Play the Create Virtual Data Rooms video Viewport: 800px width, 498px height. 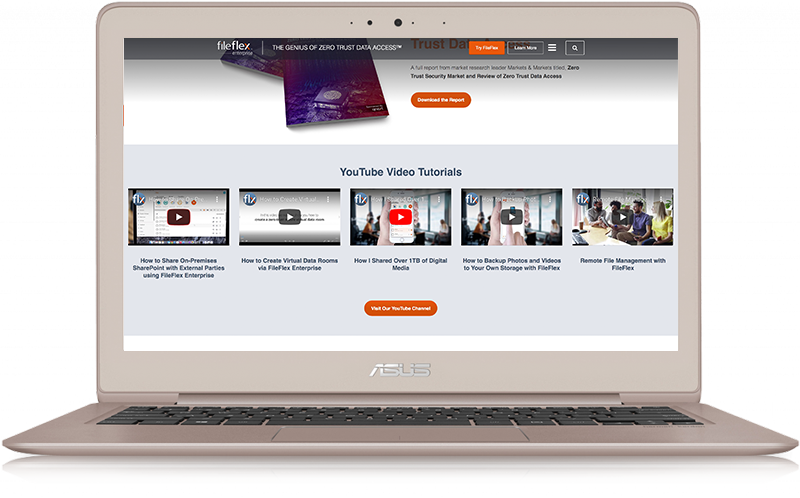tap(290, 217)
